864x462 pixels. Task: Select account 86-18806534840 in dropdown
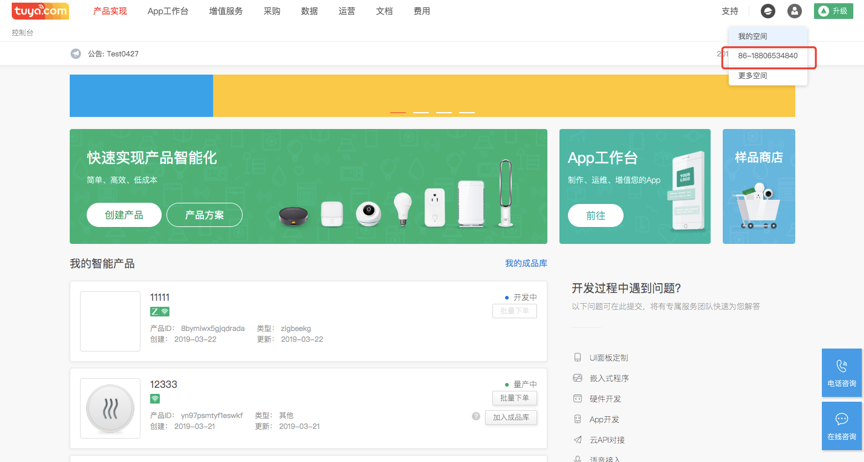point(768,56)
